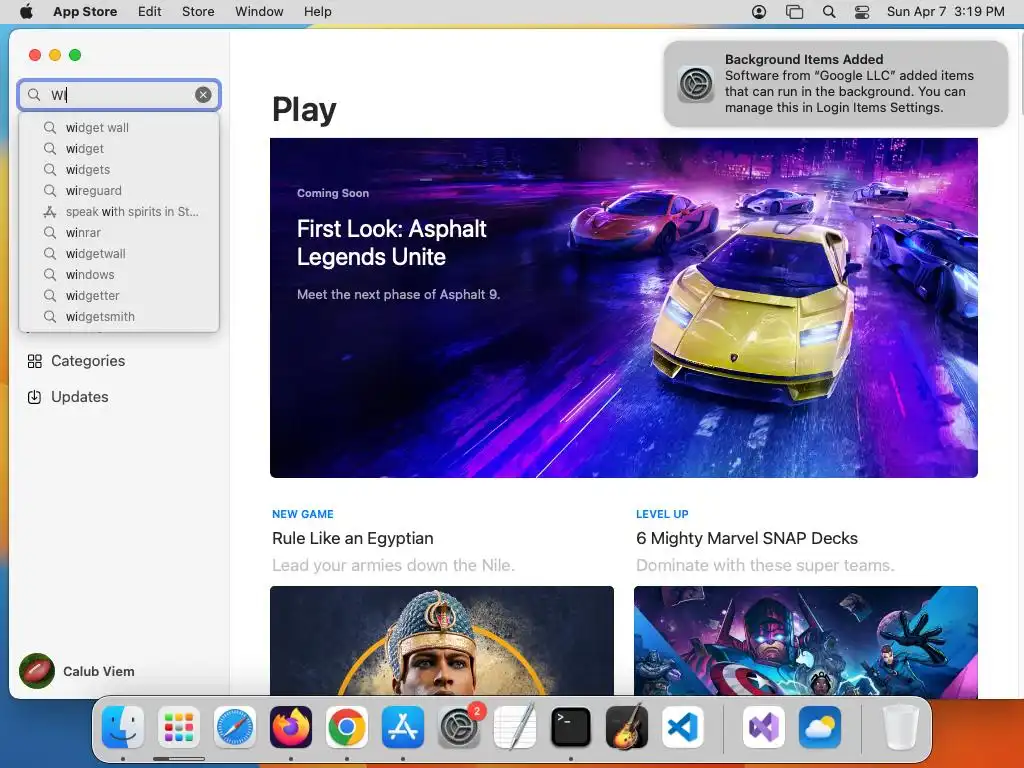
Task: Choose the 'windows' search suggestion
Action: coord(120,274)
